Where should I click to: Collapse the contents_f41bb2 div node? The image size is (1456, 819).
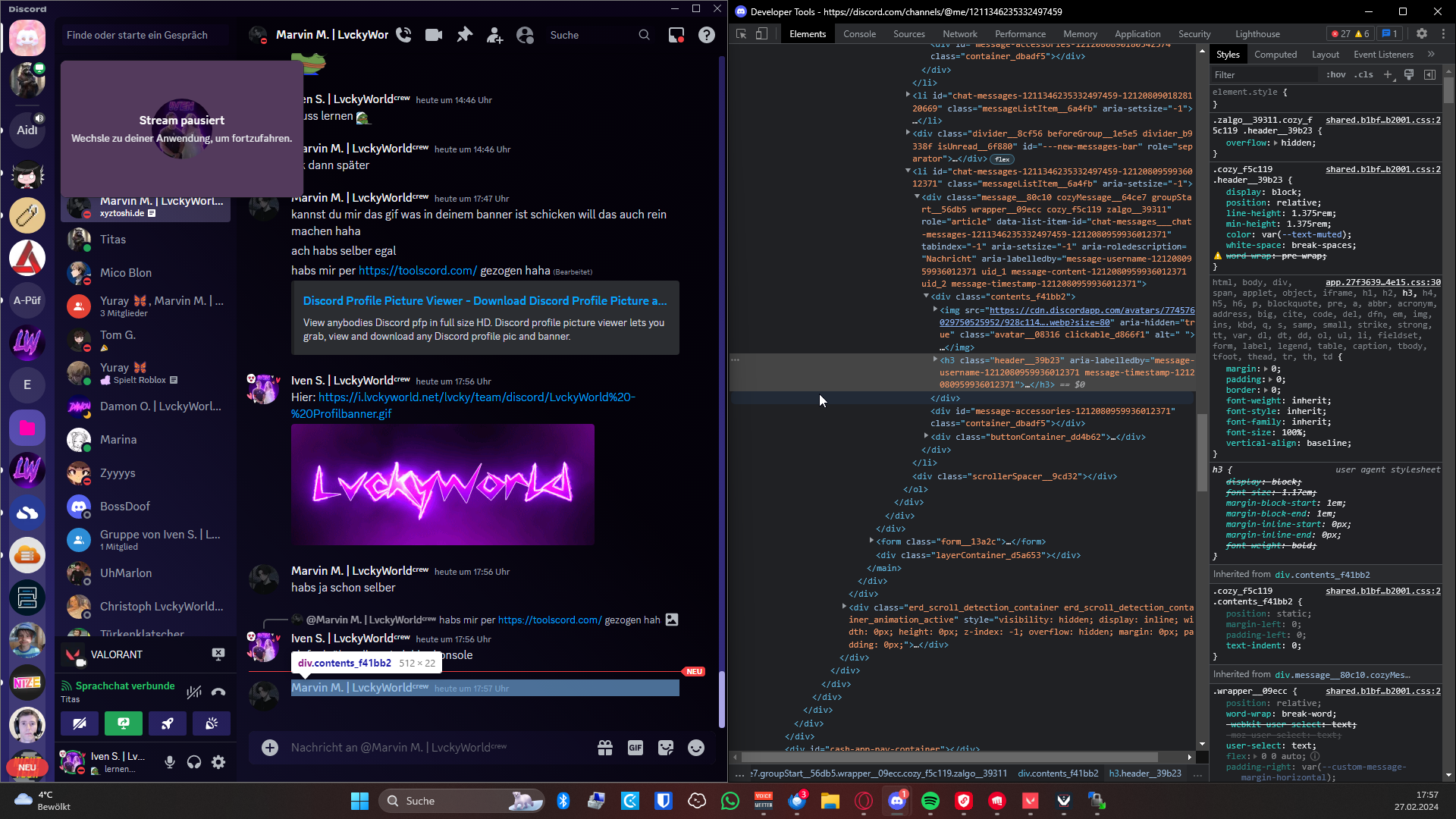(x=926, y=297)
